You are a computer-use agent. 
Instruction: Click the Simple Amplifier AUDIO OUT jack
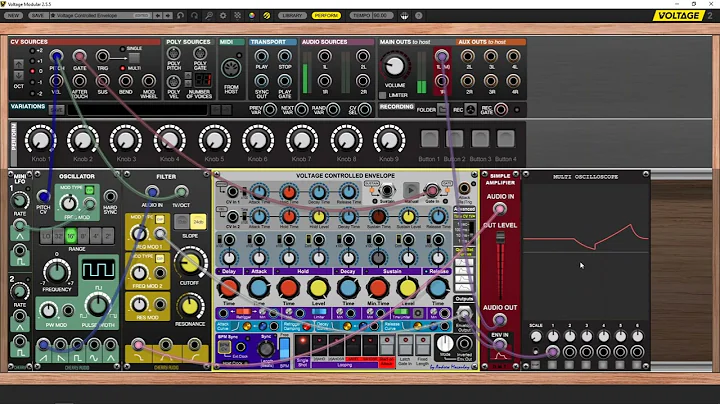500,320
